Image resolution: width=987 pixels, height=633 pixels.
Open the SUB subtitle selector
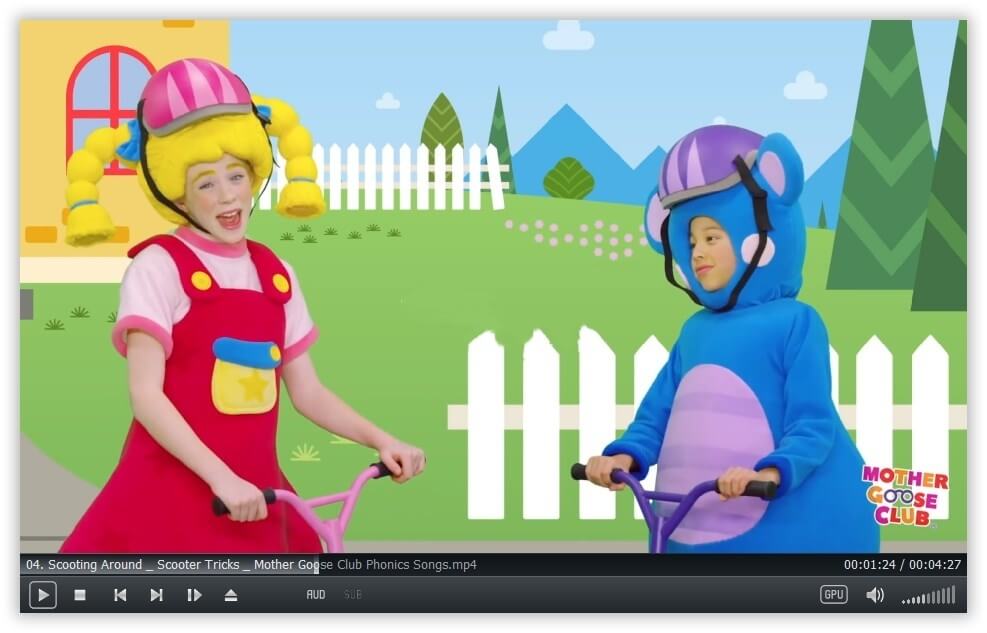[353, 595]
